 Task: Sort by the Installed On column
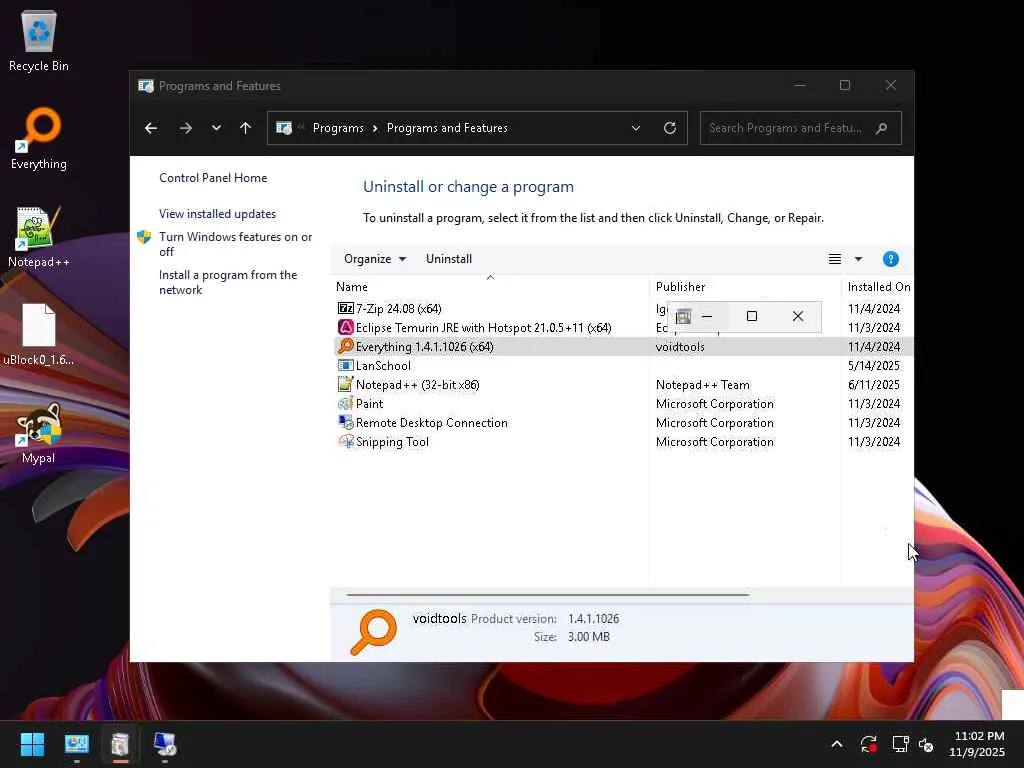pyautogui.click(x=878, y=287)
